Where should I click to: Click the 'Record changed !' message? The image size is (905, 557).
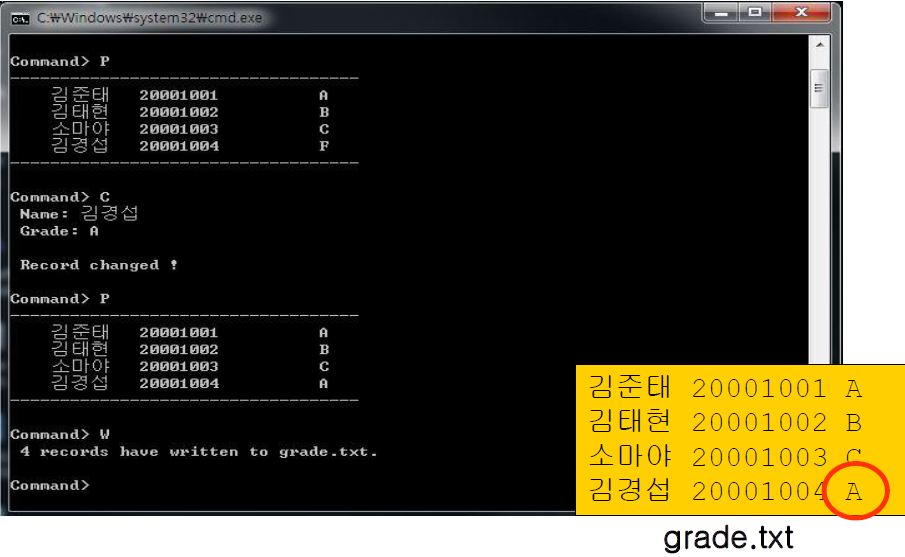(x=99, y=265)
